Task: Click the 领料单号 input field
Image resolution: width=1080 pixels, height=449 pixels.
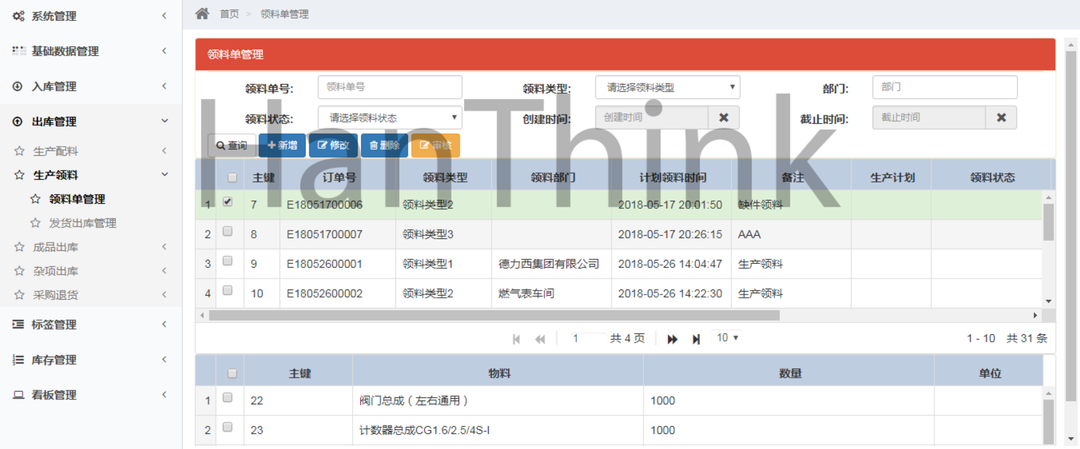Action: click(390, 88)
